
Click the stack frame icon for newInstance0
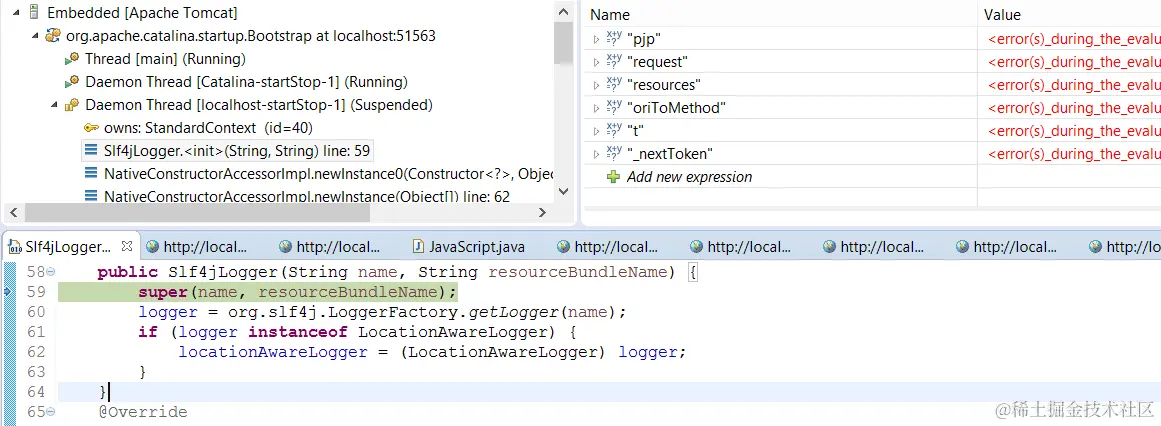[91, 173]
